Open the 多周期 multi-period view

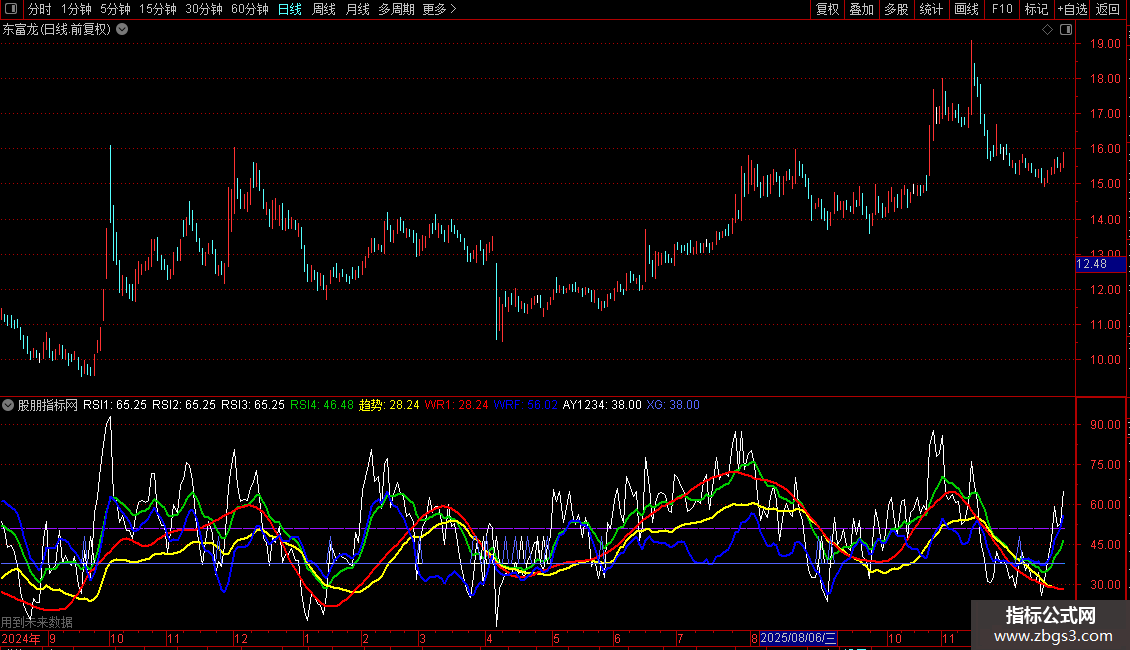[396, 9]
